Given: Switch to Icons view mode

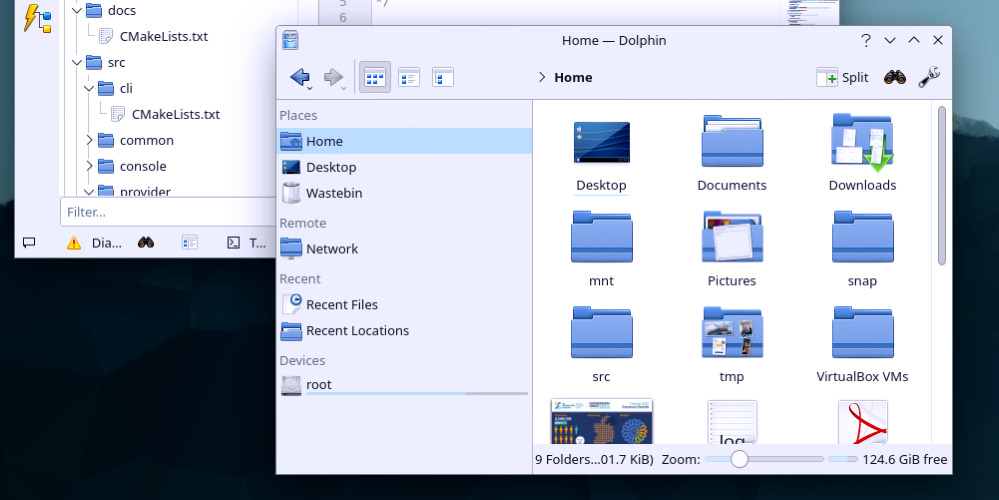Looking at the screenshot, I should click(375, 77).
